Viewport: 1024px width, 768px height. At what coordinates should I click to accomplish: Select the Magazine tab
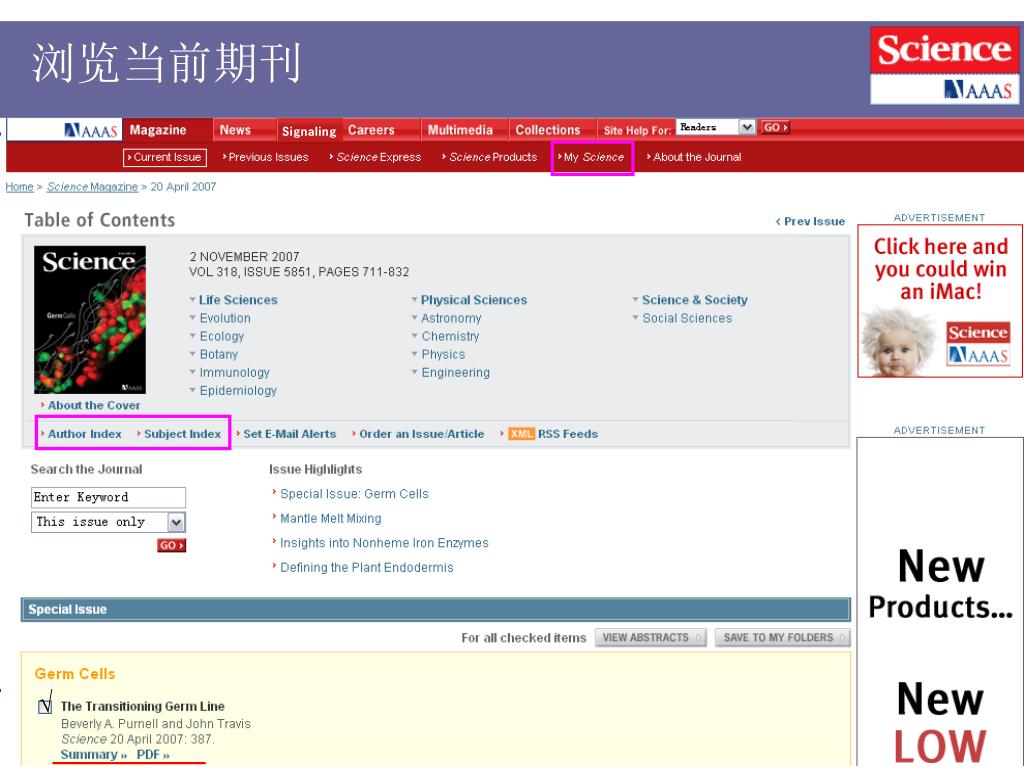pyautogui.click(x=168, y=130)
